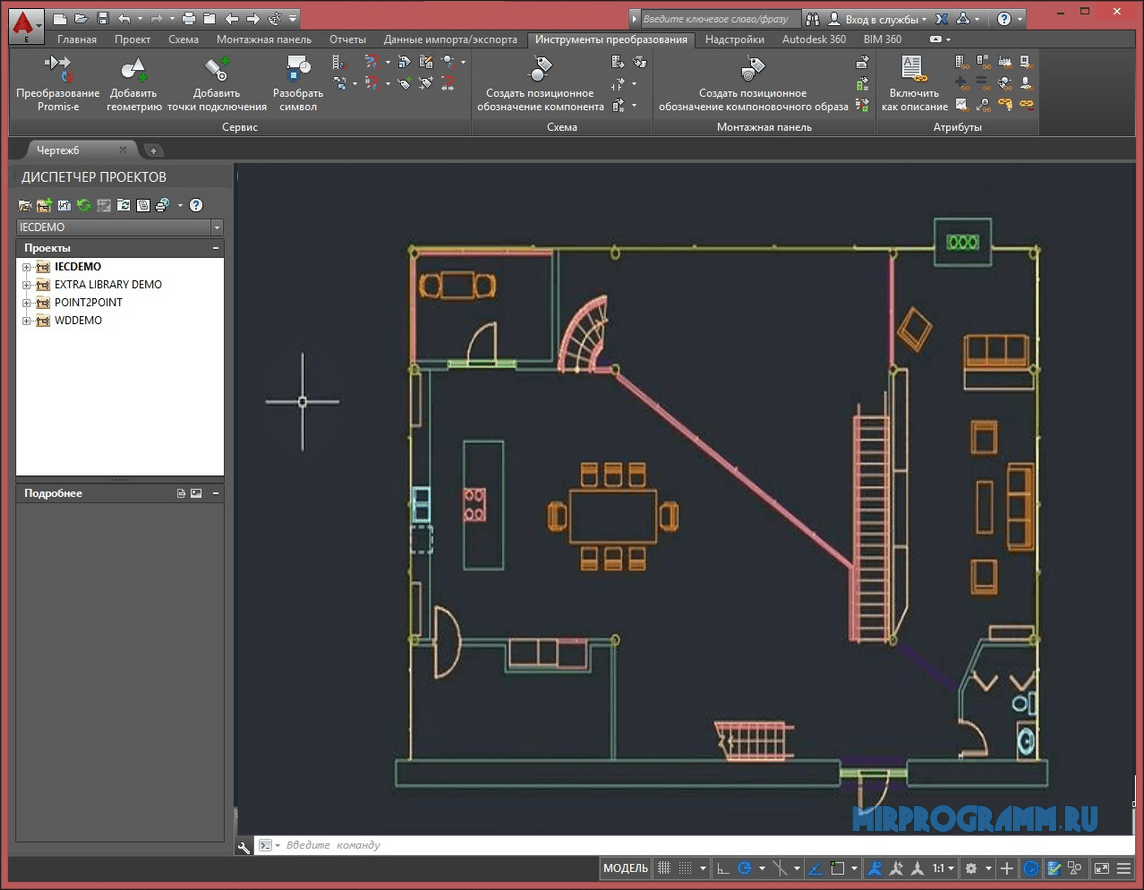Click Вход в службы sign-in button
This screenshot has height=890, width=1144.
click(x=877, y=19)
